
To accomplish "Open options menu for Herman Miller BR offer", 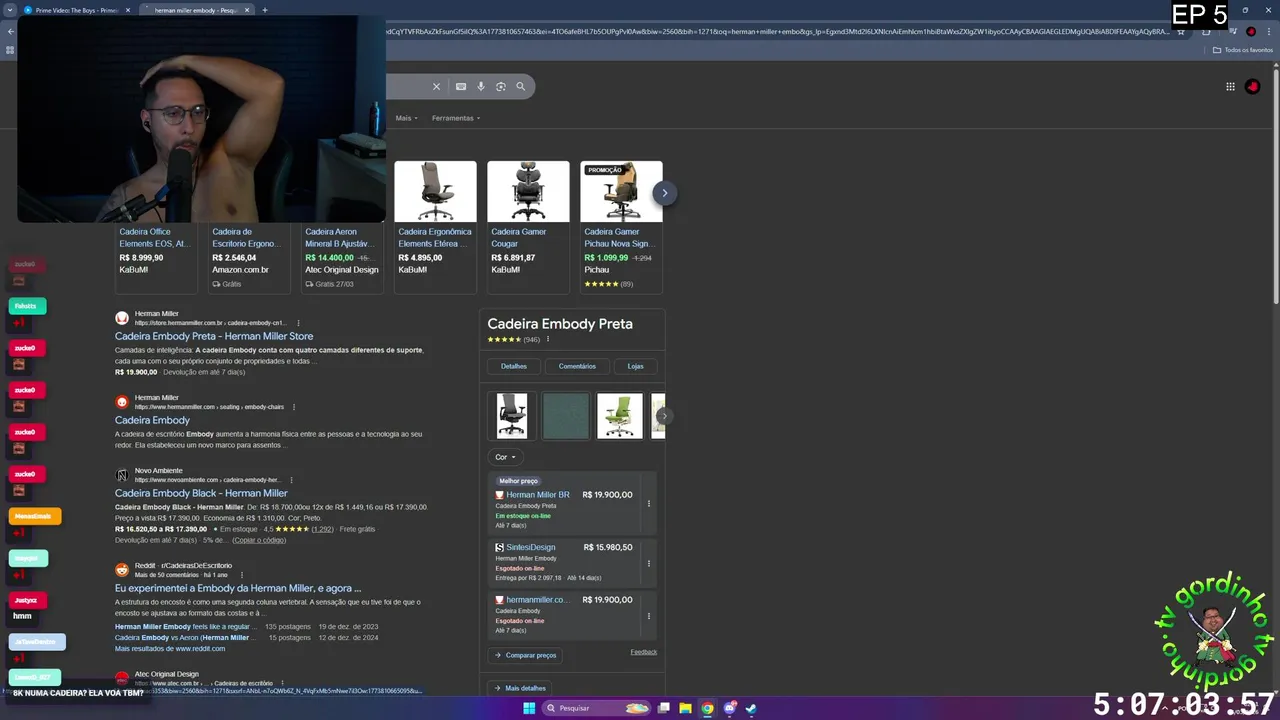I will (649, 504).
